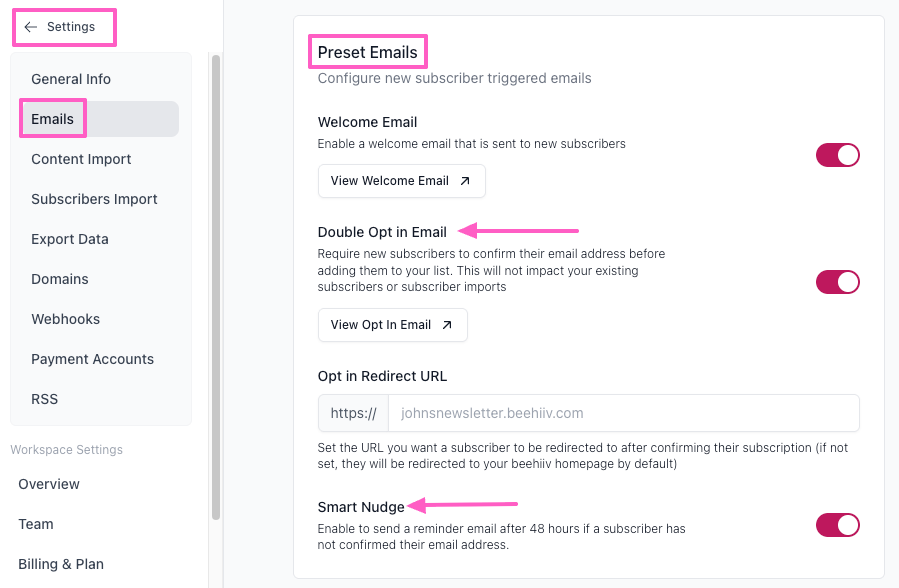The width and height of the screenshot is (899, 588).
Task: Click the external-link arrow on View Welcome Email
Action: (x=465, y=181)
